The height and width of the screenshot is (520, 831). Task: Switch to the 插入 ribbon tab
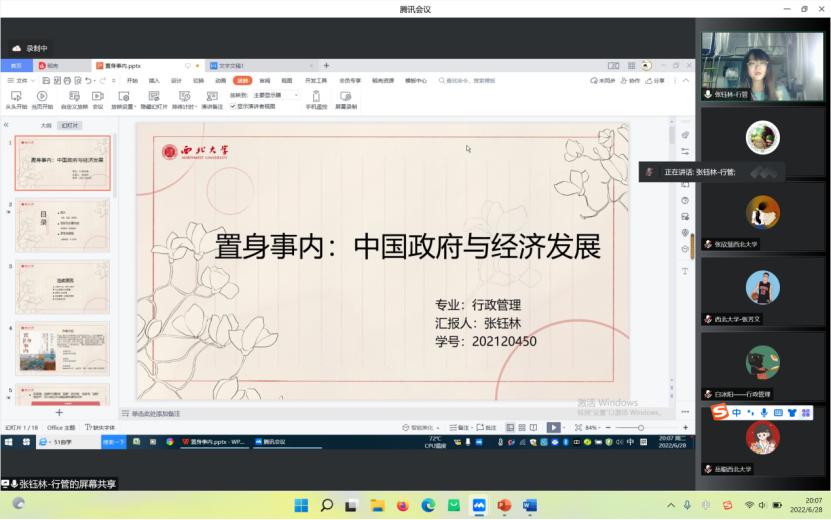tap(154, 80)
